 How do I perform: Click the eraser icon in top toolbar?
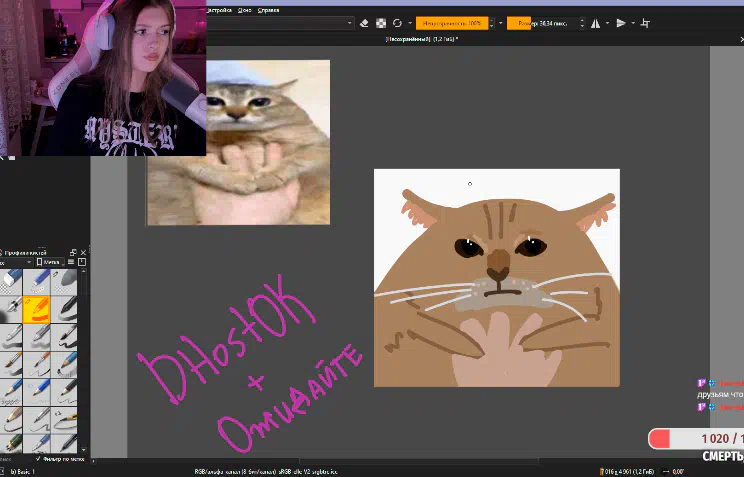363,23
